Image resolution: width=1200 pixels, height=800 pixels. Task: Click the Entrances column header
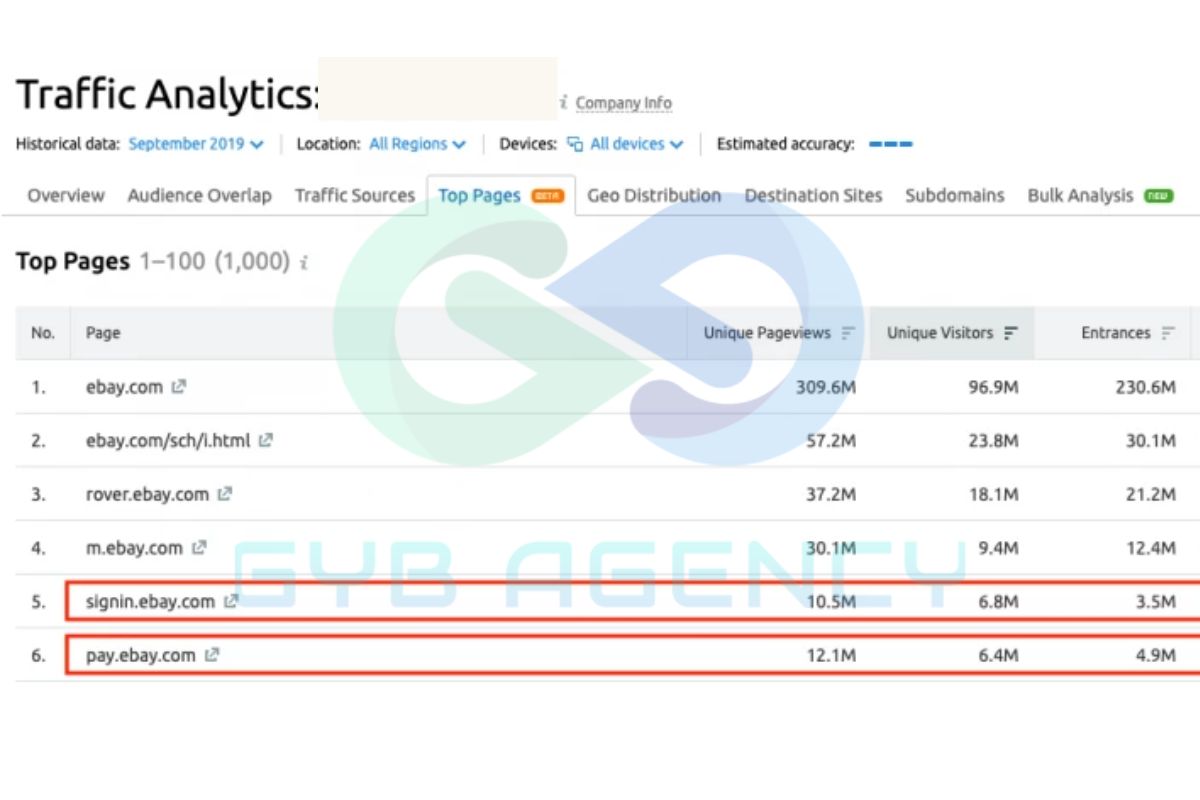[x=1116, y=333]
